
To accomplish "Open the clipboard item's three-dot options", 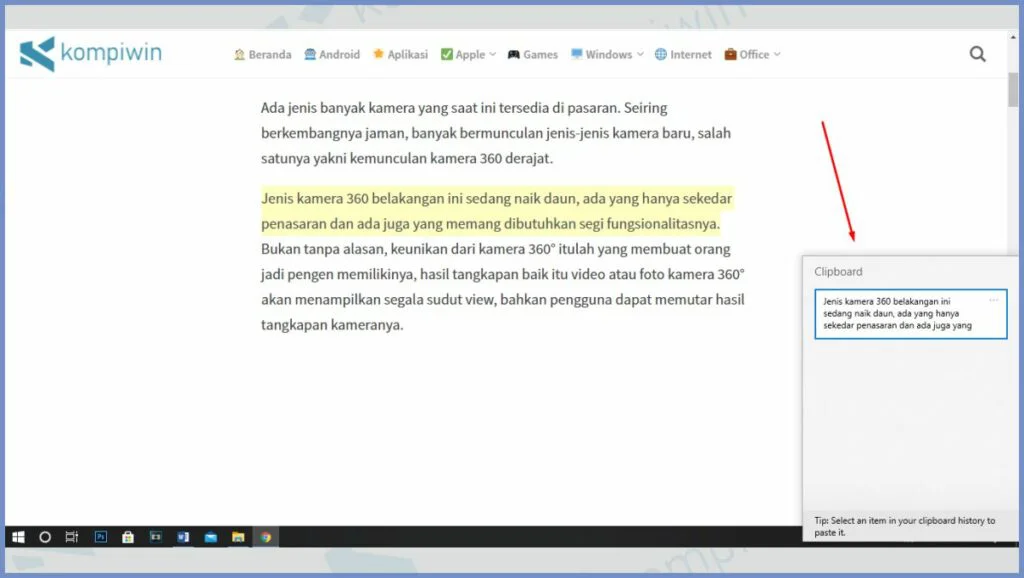I will 993,300.
